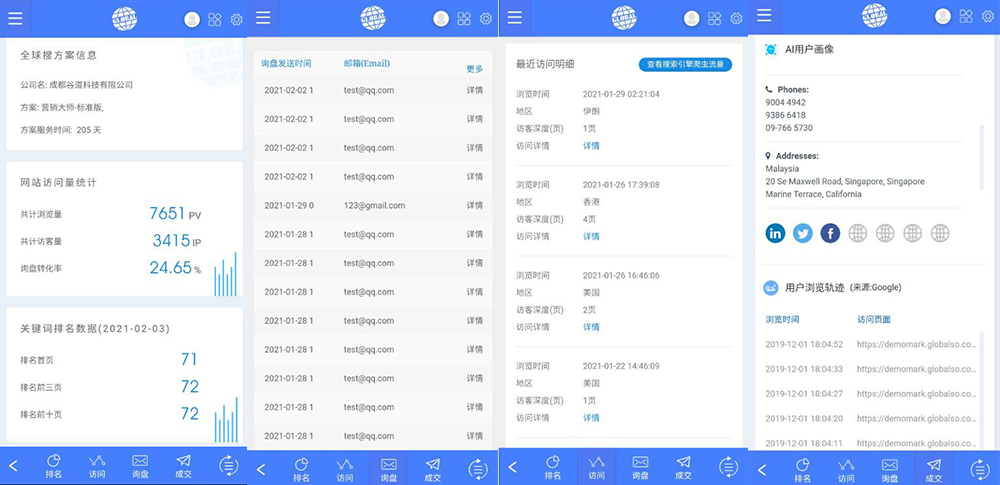Open 详情 for the 123@gmail.com inquiry
Viewport: 1000px width, 485px height.
(474, 206)
